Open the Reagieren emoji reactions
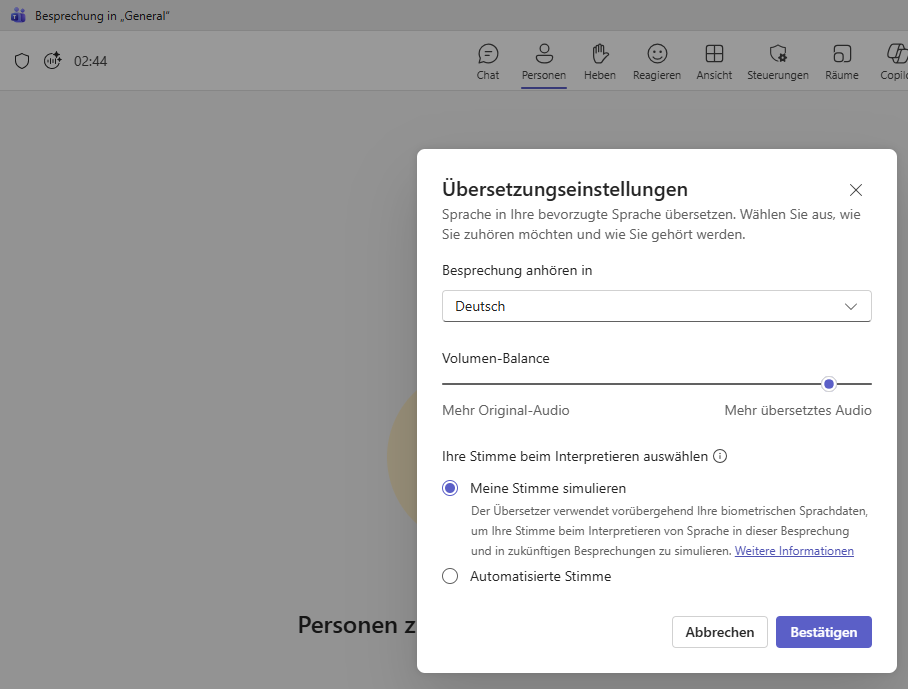This screenshot has height=689, width=908. pos(657,61)
